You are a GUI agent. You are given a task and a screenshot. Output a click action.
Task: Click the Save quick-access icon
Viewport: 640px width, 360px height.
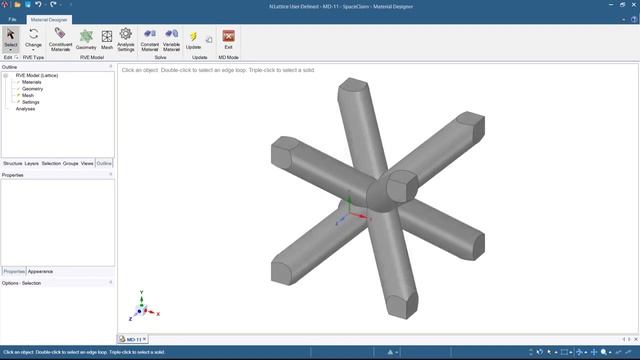(28, 5)
